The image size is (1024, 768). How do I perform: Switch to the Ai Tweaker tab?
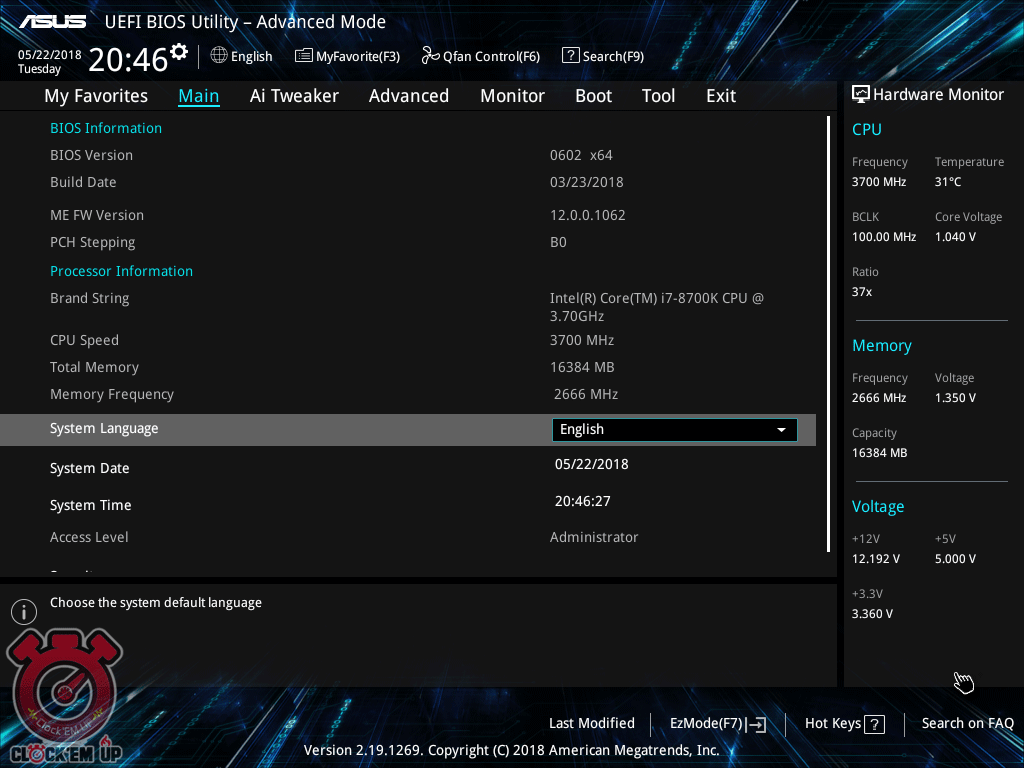(294, 96)
